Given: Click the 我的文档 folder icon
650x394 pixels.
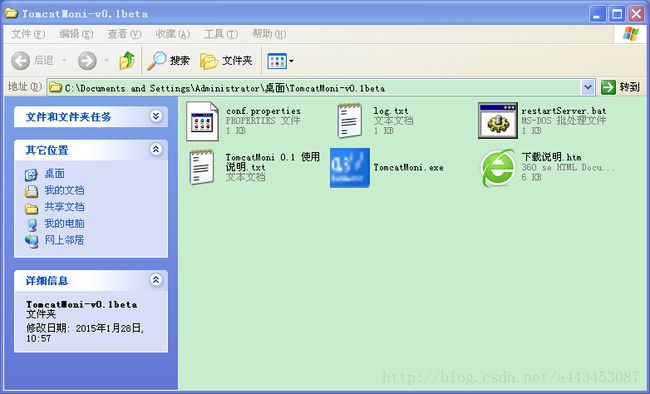Looking at the screenshot, I should click(x=32, y=191).
